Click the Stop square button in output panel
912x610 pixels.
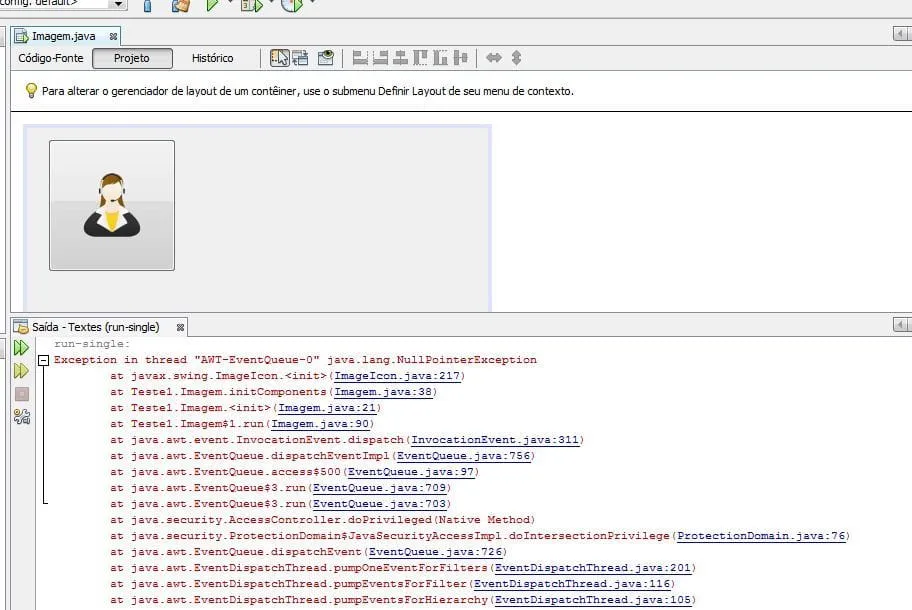(x=21, y=394)
